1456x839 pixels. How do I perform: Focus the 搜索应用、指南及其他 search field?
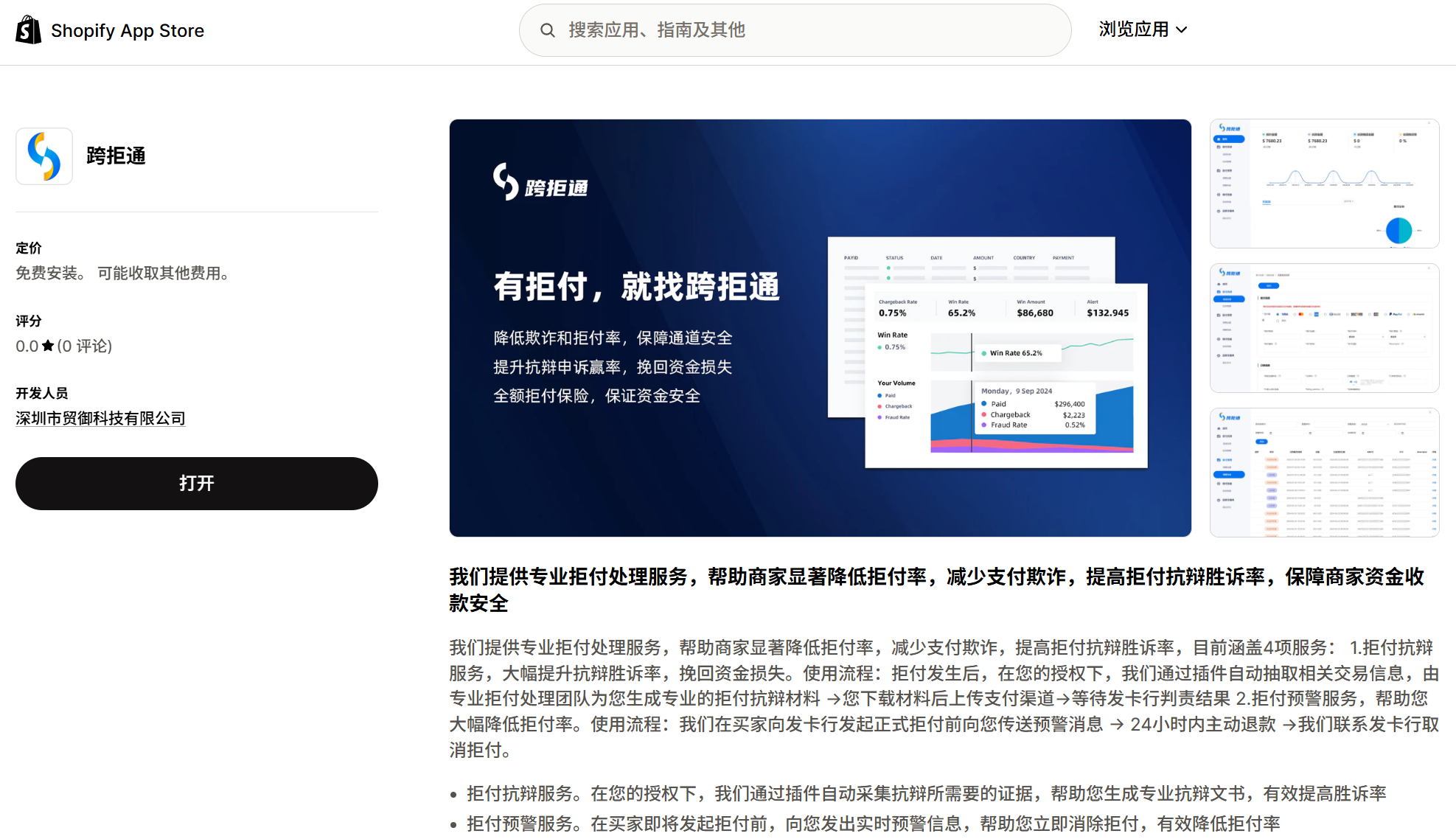[796, 30]
